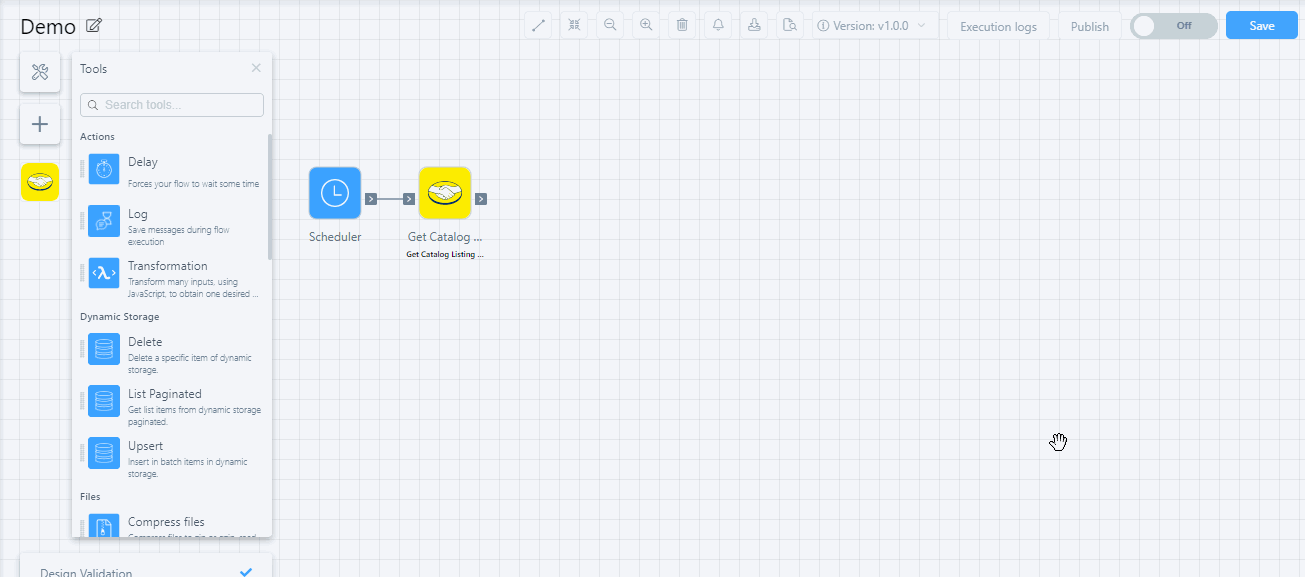Click the plus add button in sidebar
This screenshot has width=1305, height=577.
click(40, 124)
